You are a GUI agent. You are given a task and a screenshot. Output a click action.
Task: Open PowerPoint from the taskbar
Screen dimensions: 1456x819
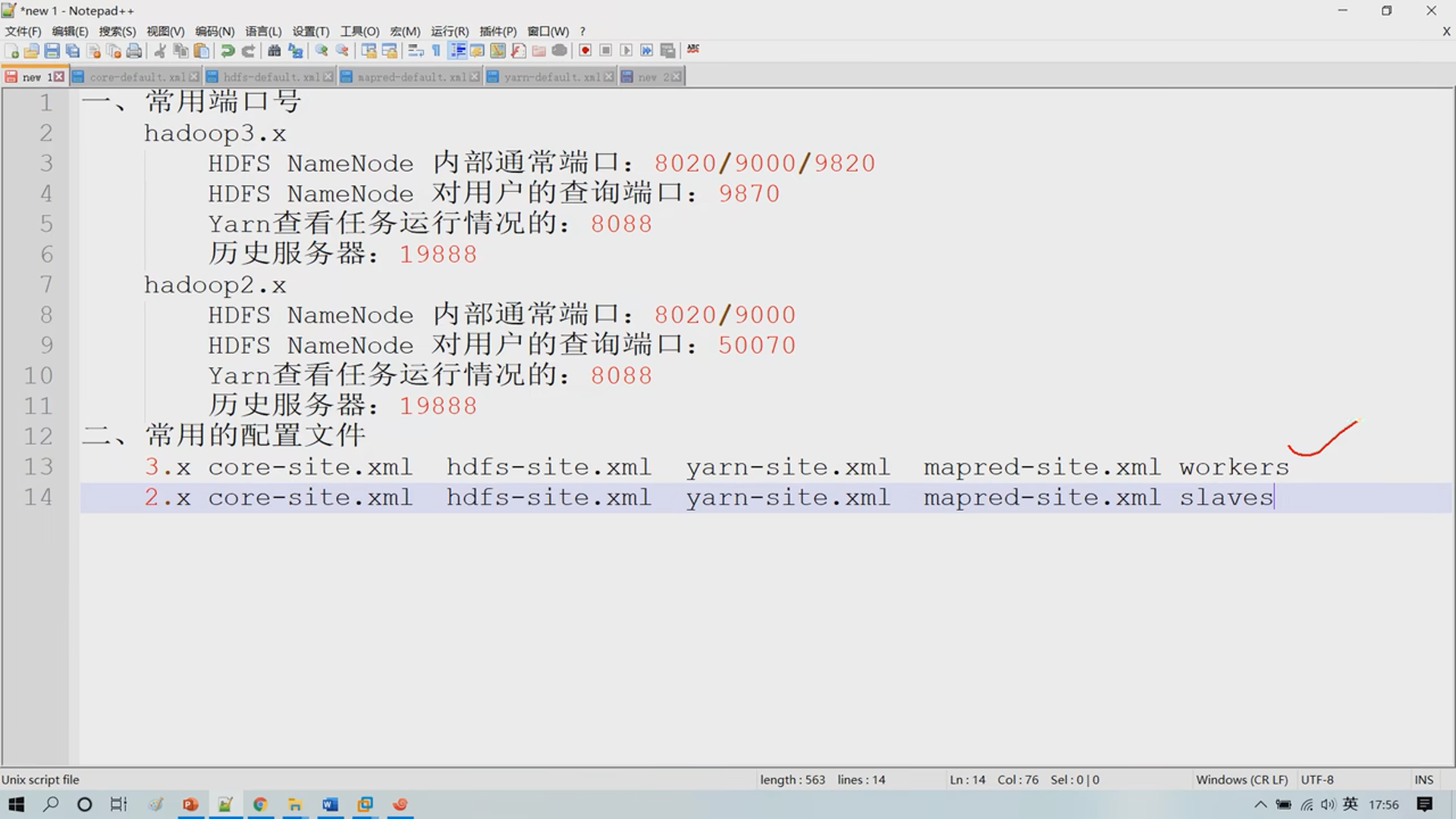pos(190,805)
